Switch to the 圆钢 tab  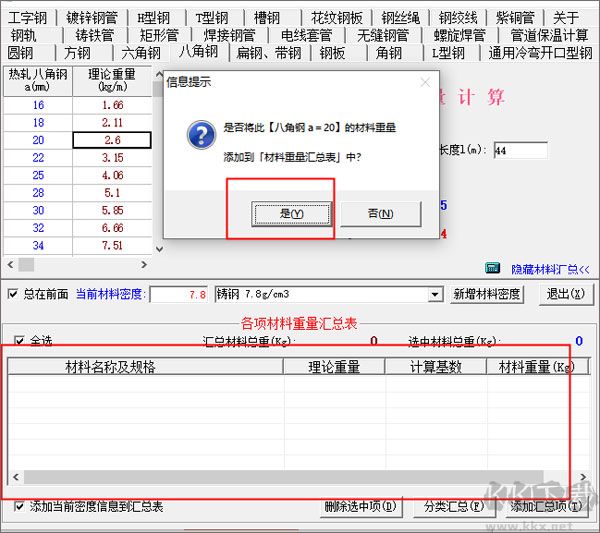[x=20, y=53]
